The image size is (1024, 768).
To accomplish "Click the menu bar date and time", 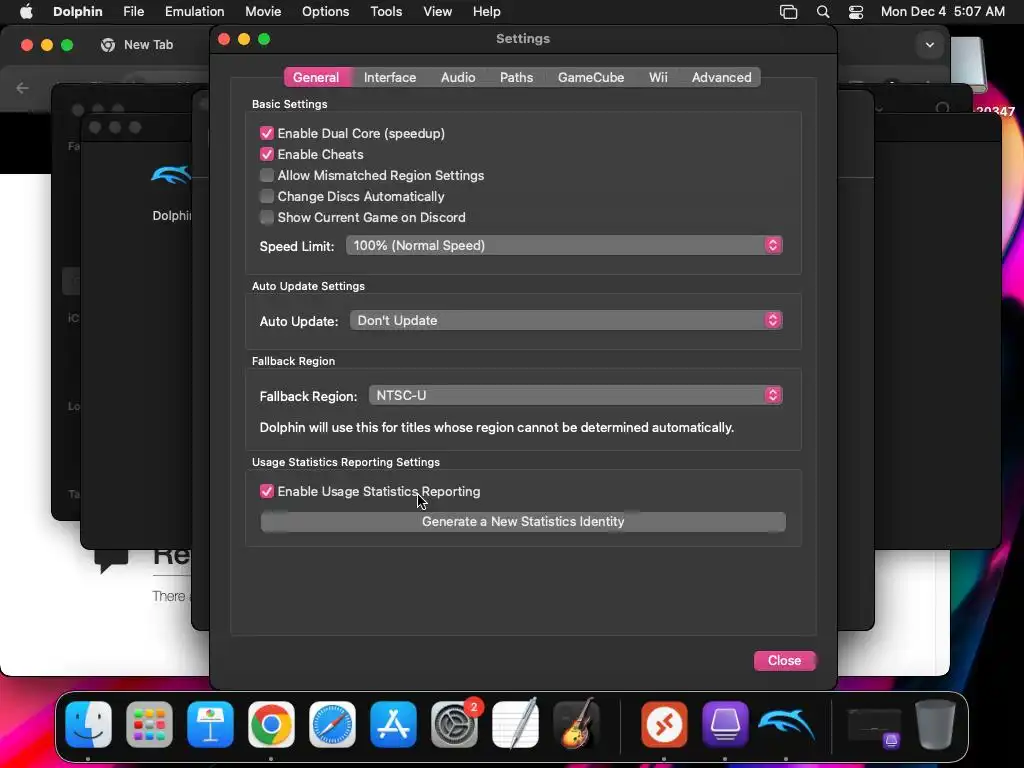I will [x=942, y=12].
